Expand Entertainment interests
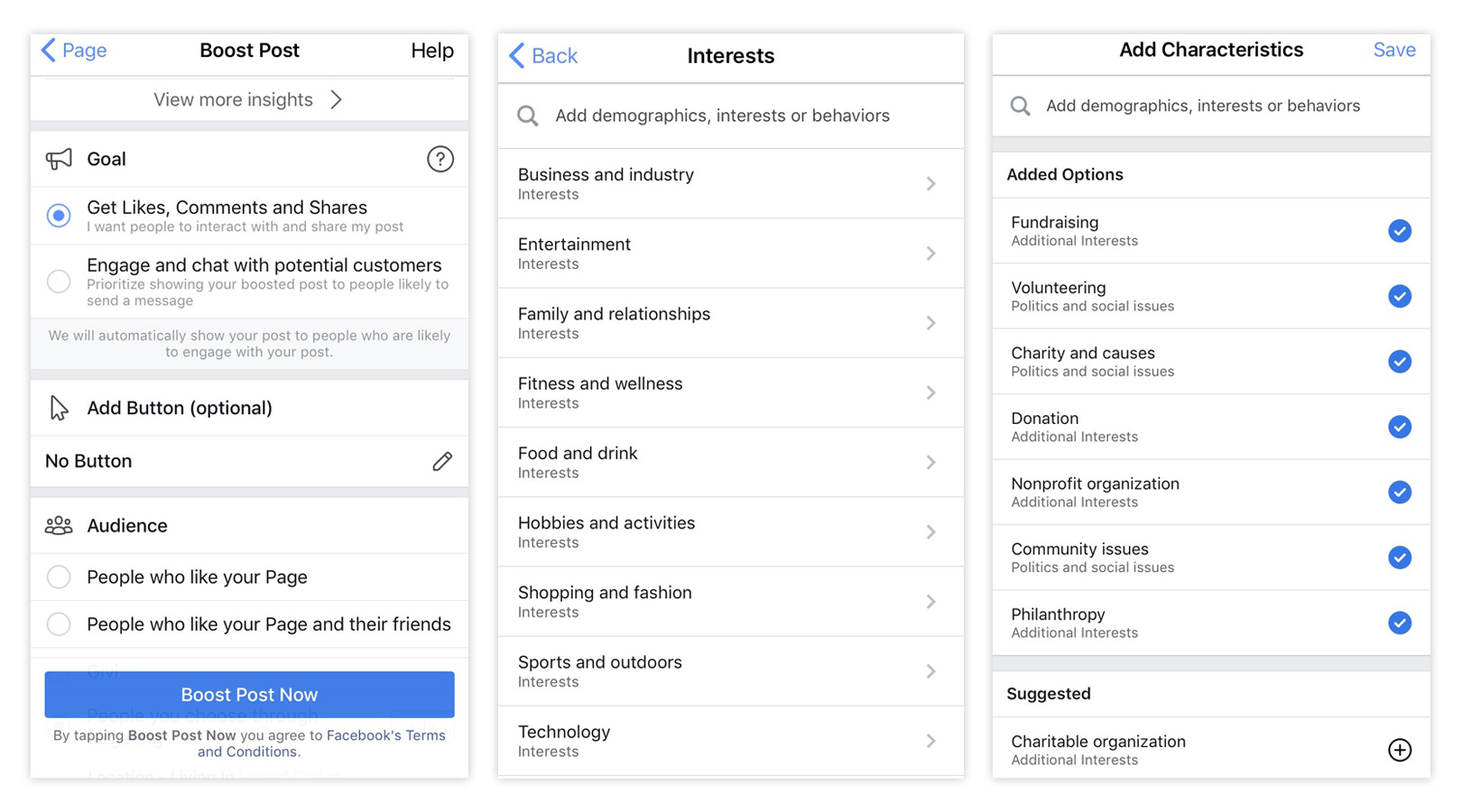This screenshot has width=1462, height=812. [730, 254]
